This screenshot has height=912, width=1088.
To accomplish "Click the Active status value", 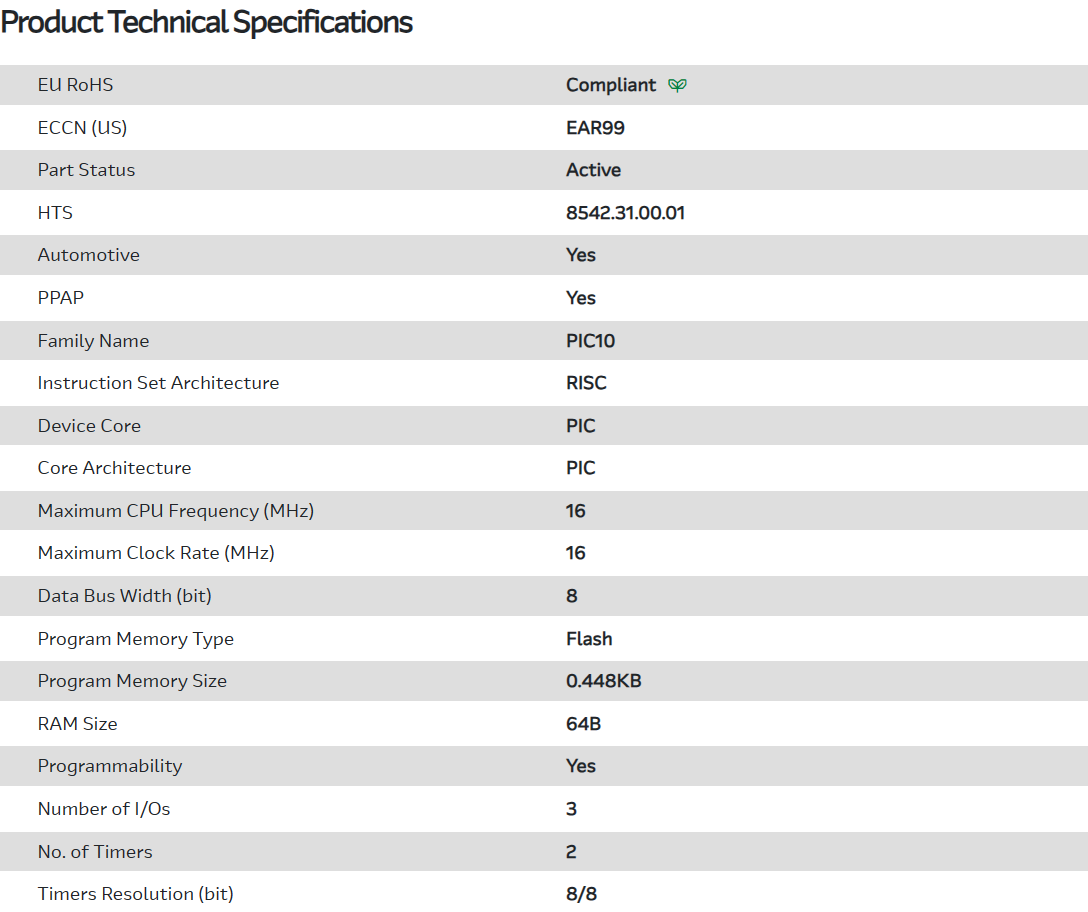I will [593, 170].
